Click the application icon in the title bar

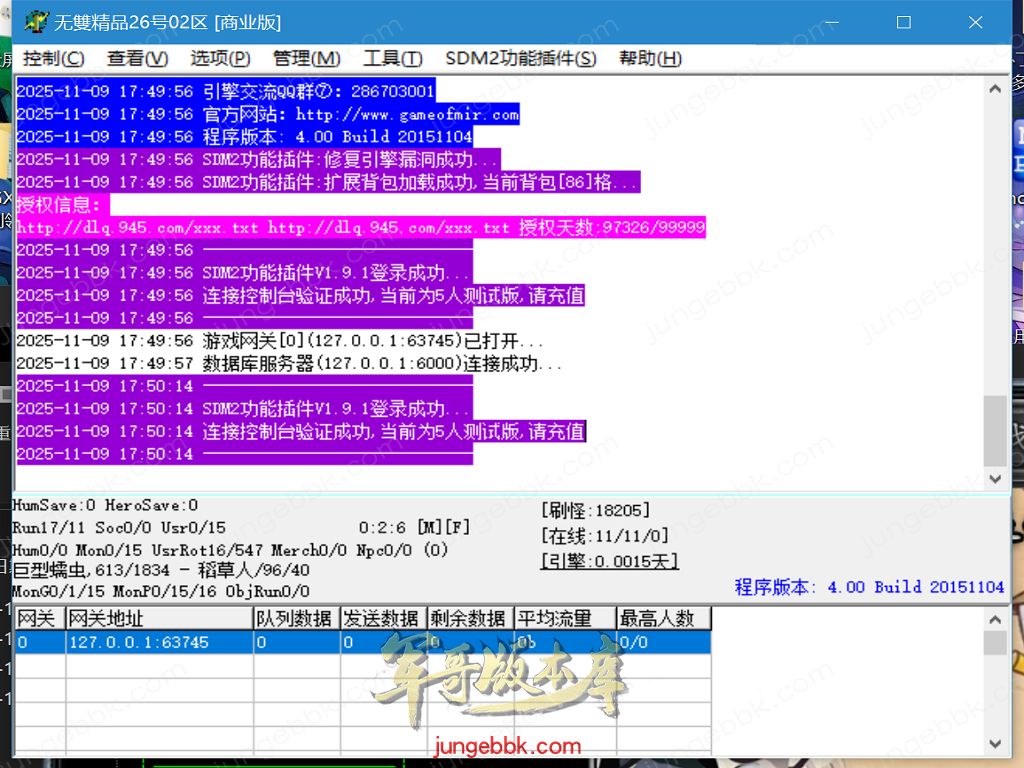coord(37,22)
